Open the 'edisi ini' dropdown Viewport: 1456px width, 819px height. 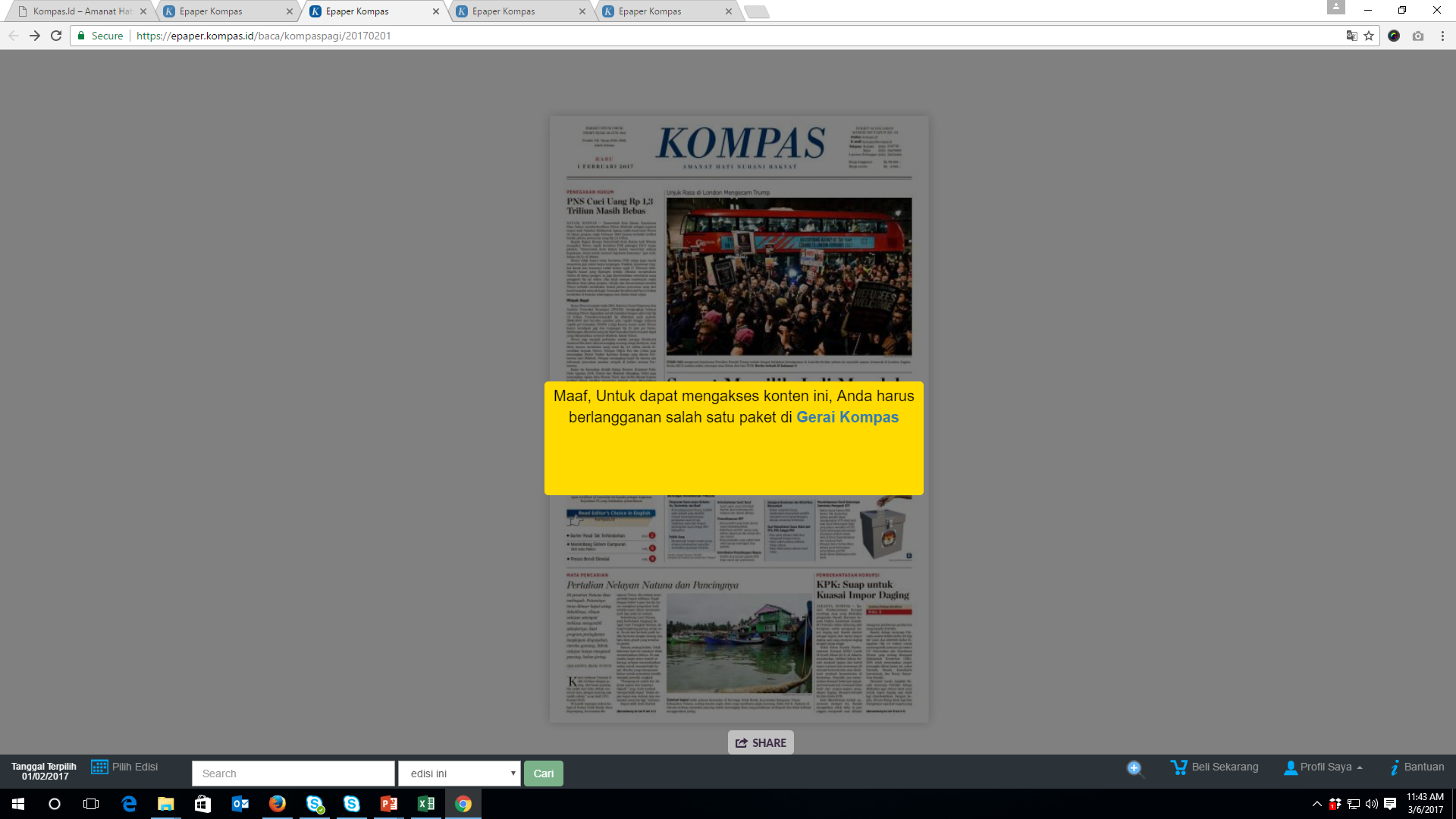(x=460, y=773)
